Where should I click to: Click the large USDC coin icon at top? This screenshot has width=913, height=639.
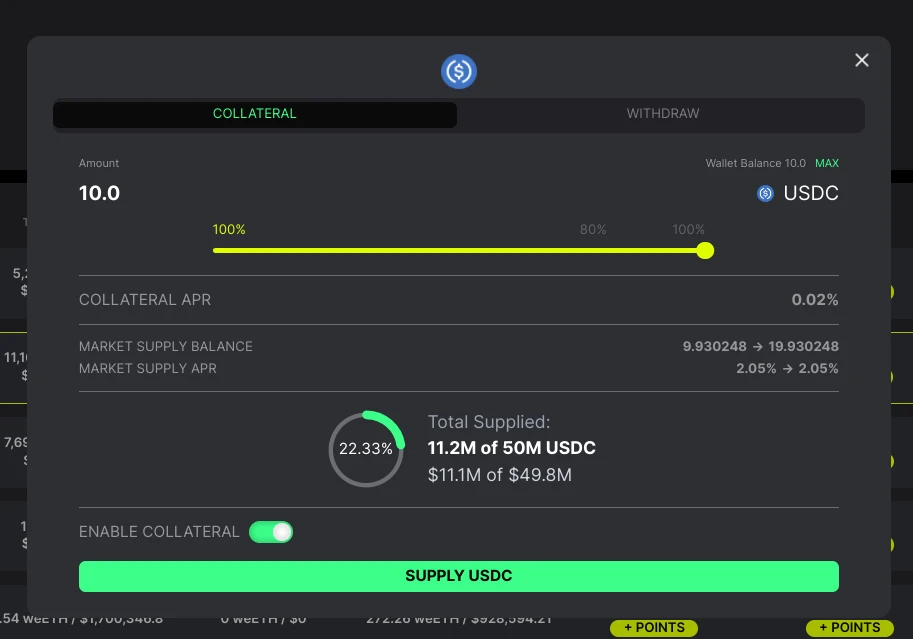click(x=458, y=72)
